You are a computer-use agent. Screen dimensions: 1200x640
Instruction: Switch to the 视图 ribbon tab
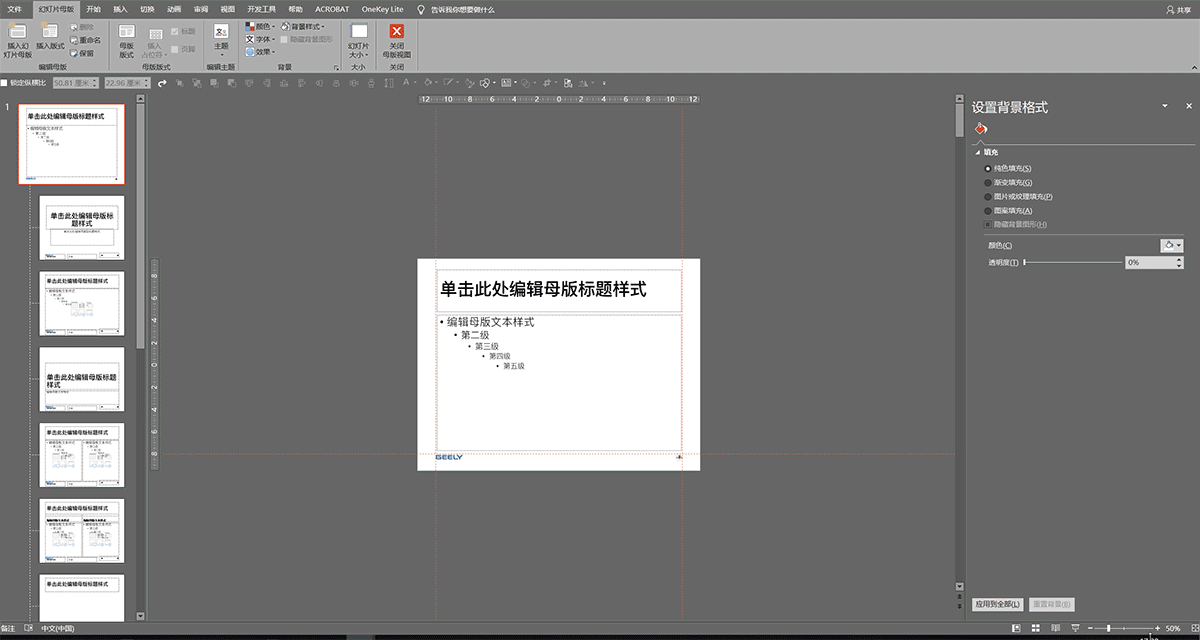(x=227, y=8)
